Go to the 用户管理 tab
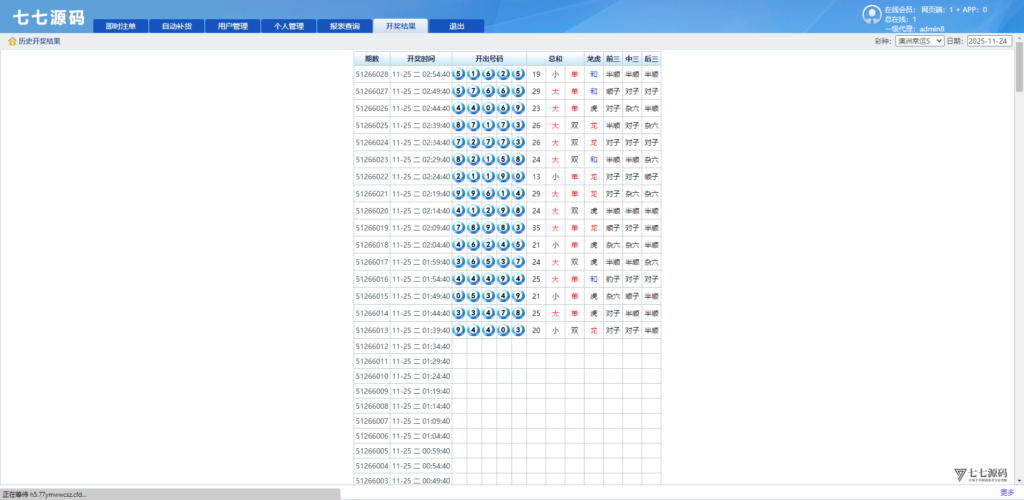The width and height of the screenshot is (1024, 500). (233, 26)
